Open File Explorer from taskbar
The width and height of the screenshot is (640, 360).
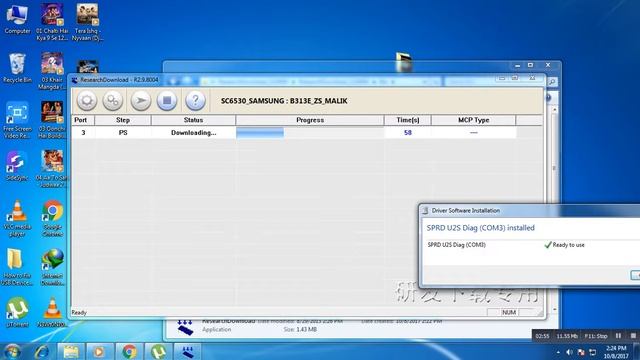click(71, 351)
